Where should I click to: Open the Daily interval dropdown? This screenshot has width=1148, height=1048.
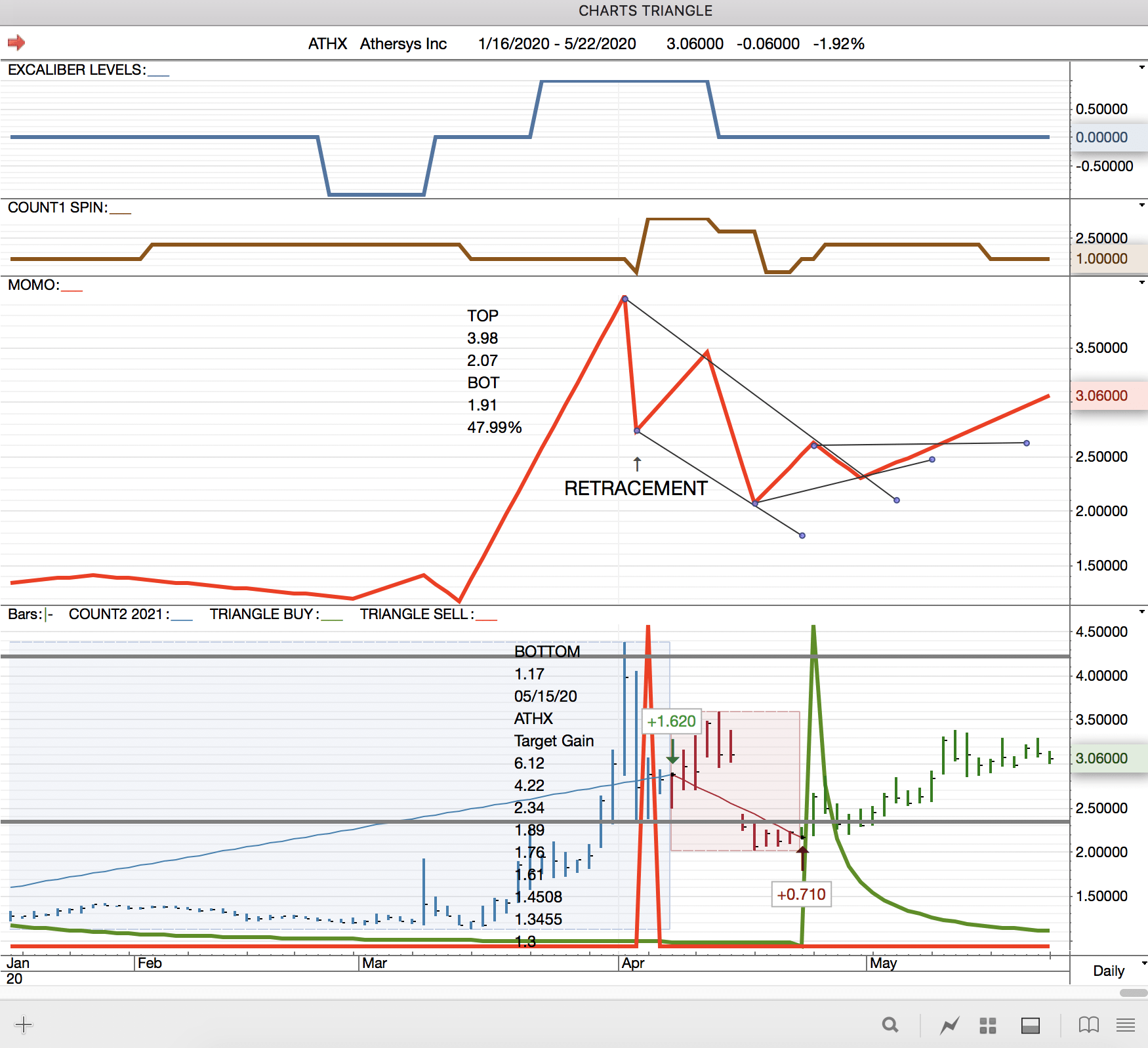[1143, 963]
